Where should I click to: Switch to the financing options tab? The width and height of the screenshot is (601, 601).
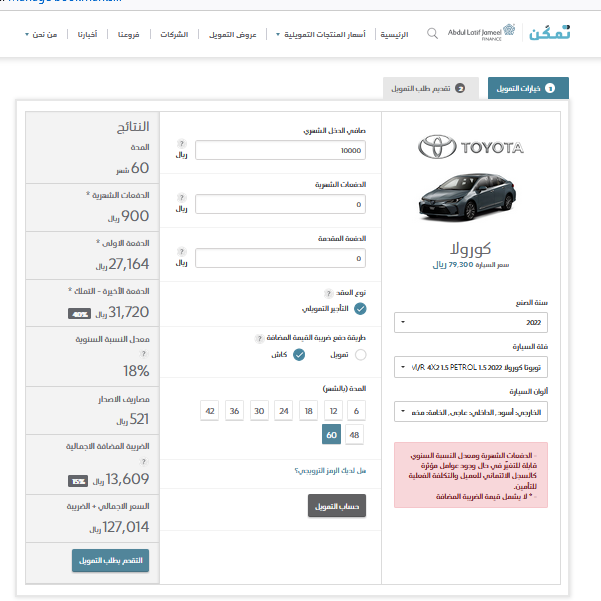528,88
